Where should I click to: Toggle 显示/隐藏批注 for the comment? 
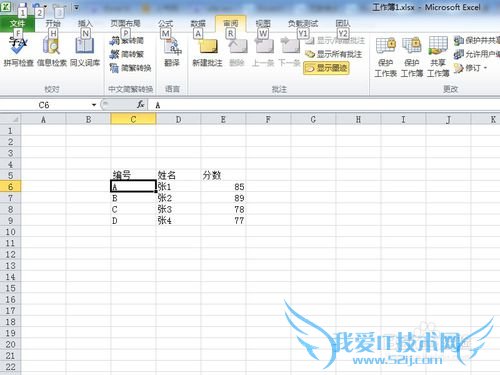click(x=335, y=41)
